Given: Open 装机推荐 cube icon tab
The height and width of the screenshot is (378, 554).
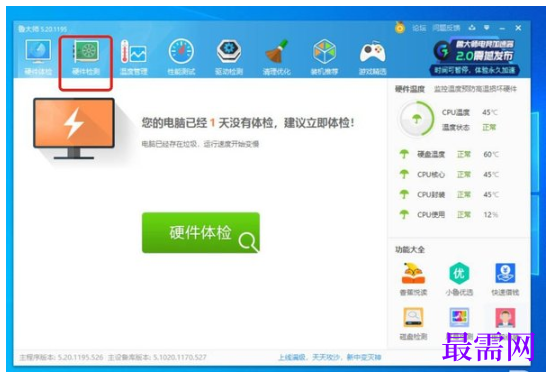Looking at the screenshot, I should pyautogui.click(x=324, y=58).
